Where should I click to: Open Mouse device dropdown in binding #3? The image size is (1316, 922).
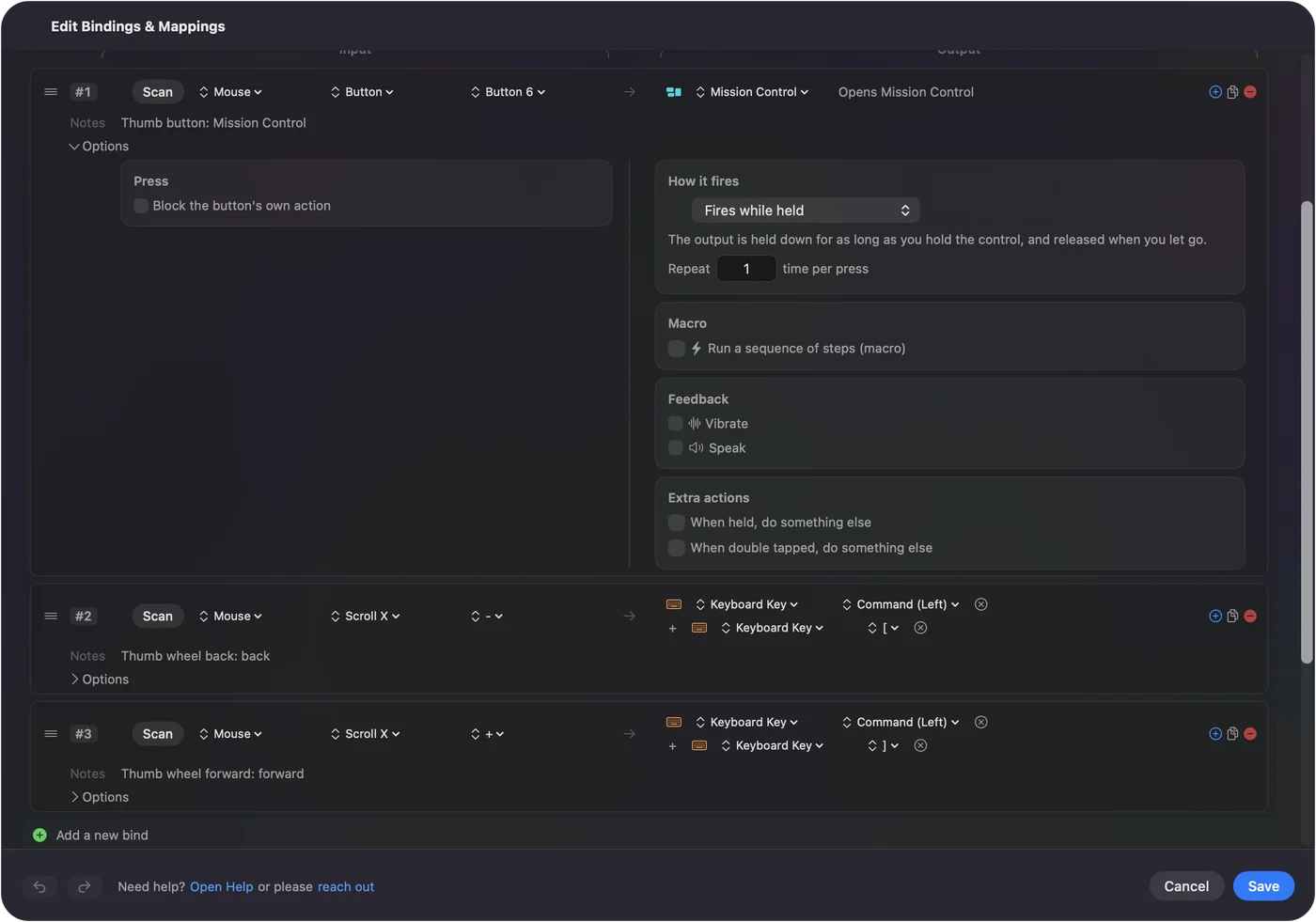click(230, 734)
